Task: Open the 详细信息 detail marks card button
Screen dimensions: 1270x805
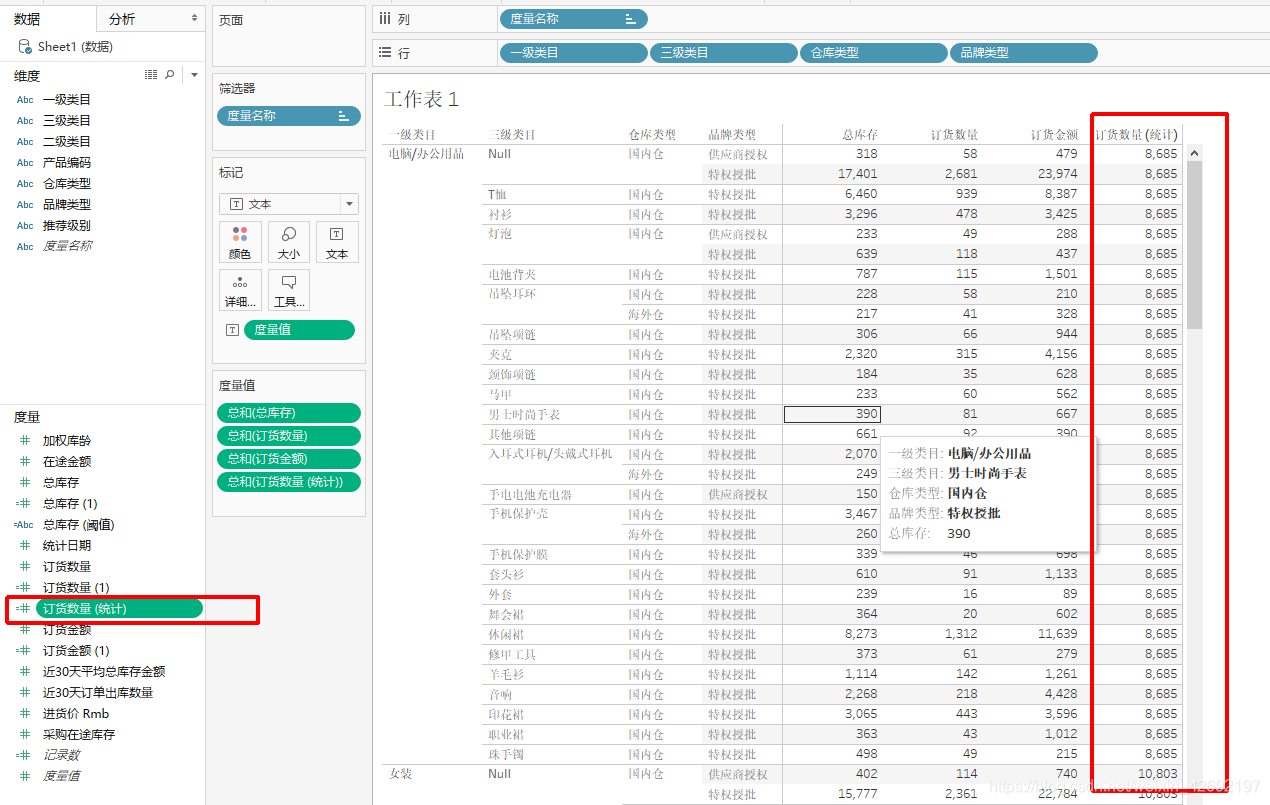Action: (240, 290)
